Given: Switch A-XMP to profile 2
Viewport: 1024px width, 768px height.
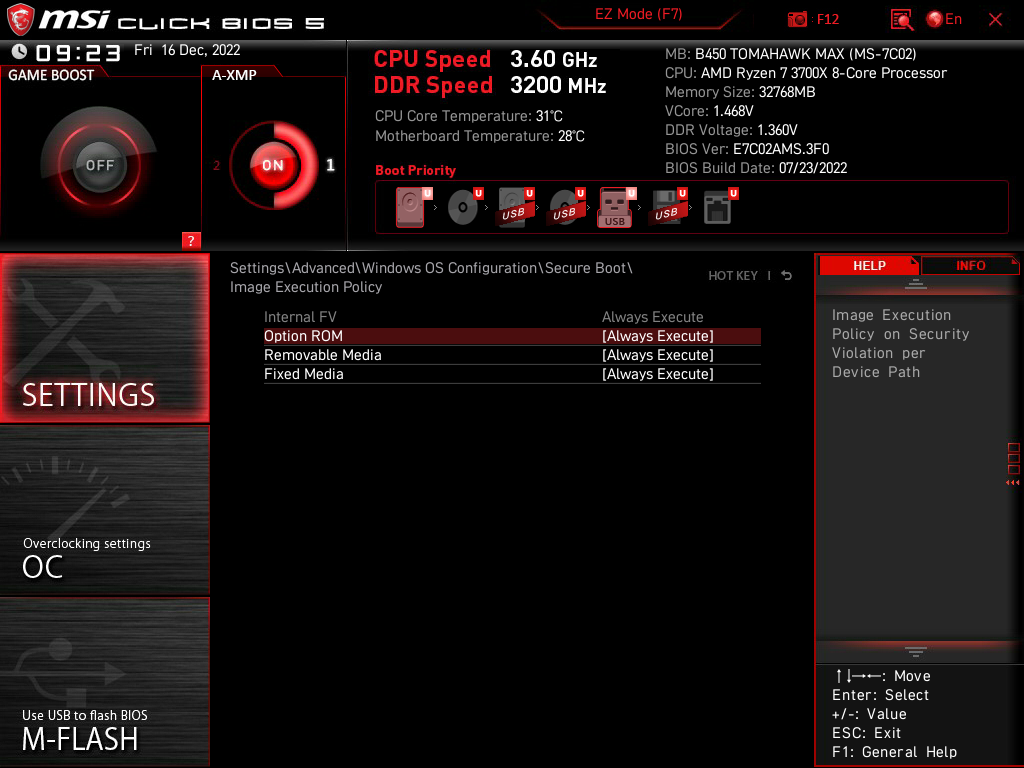Looking at the screenshot, I should click(218, 166).
